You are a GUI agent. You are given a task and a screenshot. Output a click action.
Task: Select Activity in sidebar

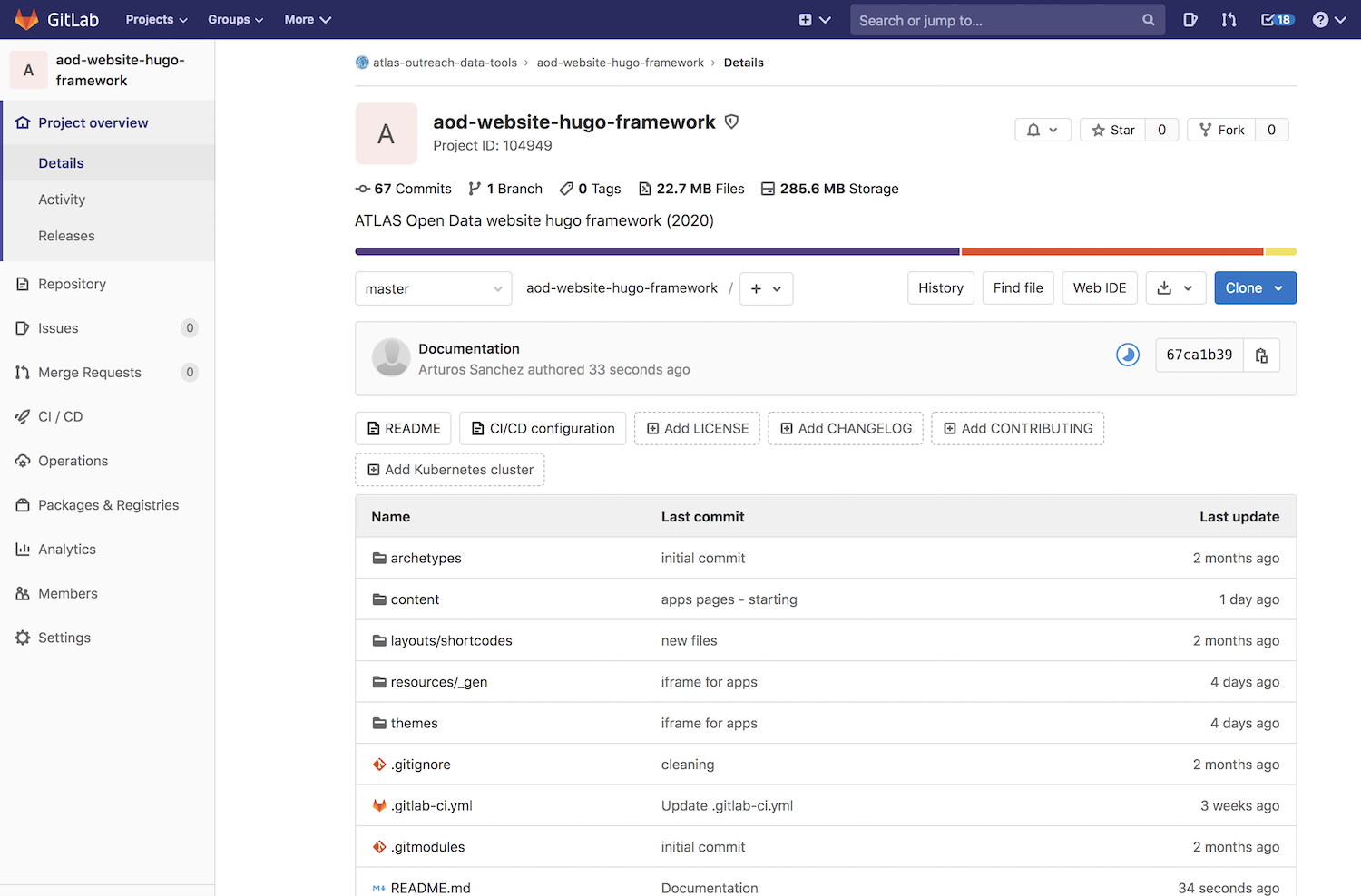(108, 200)
